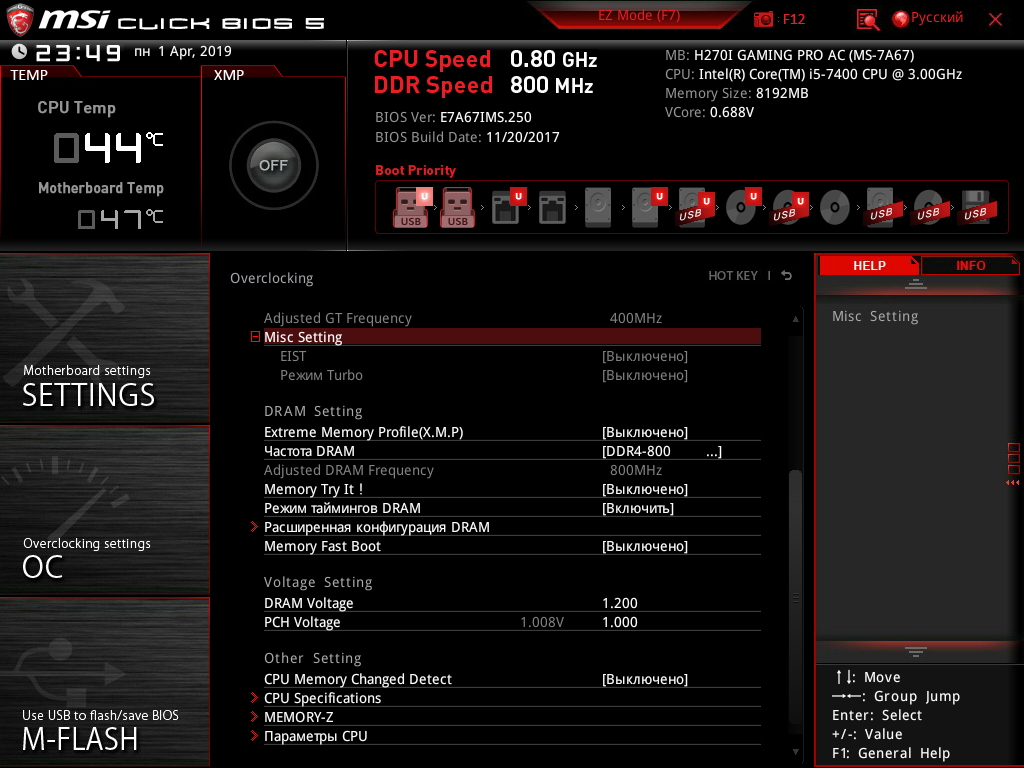The width and height of the screenshot is (1024, 768).
Task: Change language via the Русский globe
Action: point(927,18)
